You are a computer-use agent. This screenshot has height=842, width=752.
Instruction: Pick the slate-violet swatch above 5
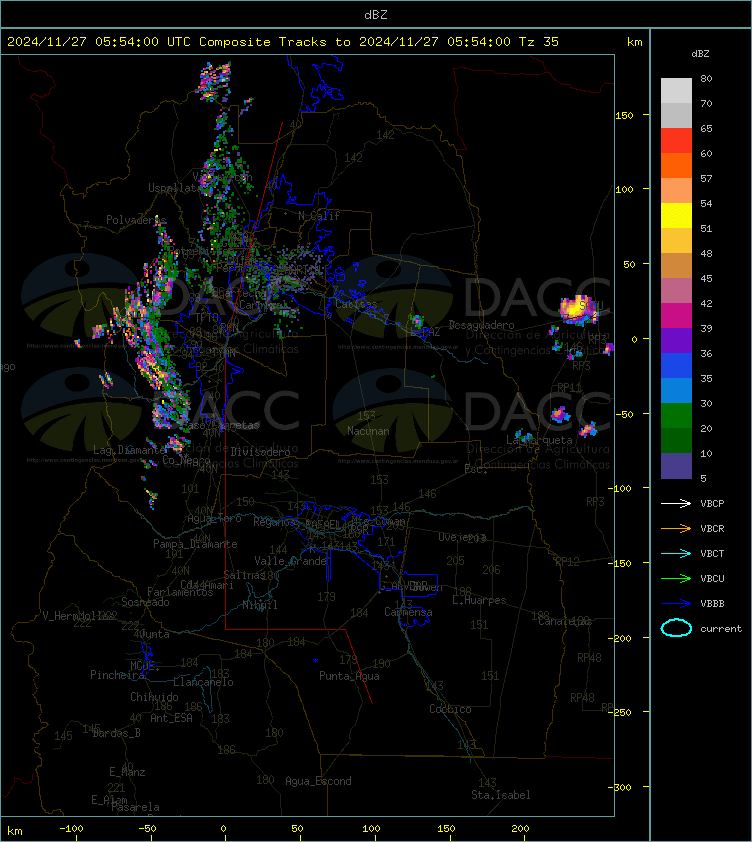[676, 466]
